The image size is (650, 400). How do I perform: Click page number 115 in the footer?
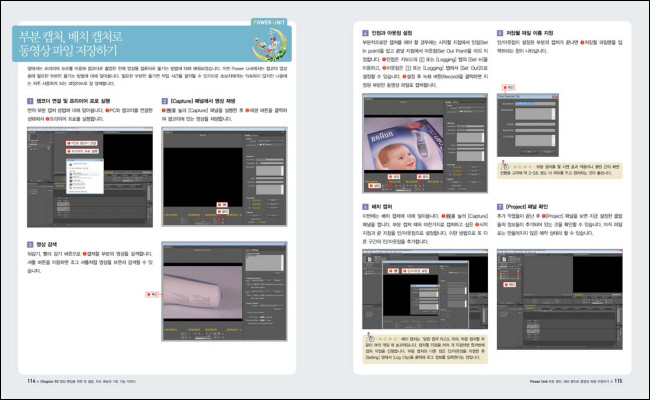[618, 381]
